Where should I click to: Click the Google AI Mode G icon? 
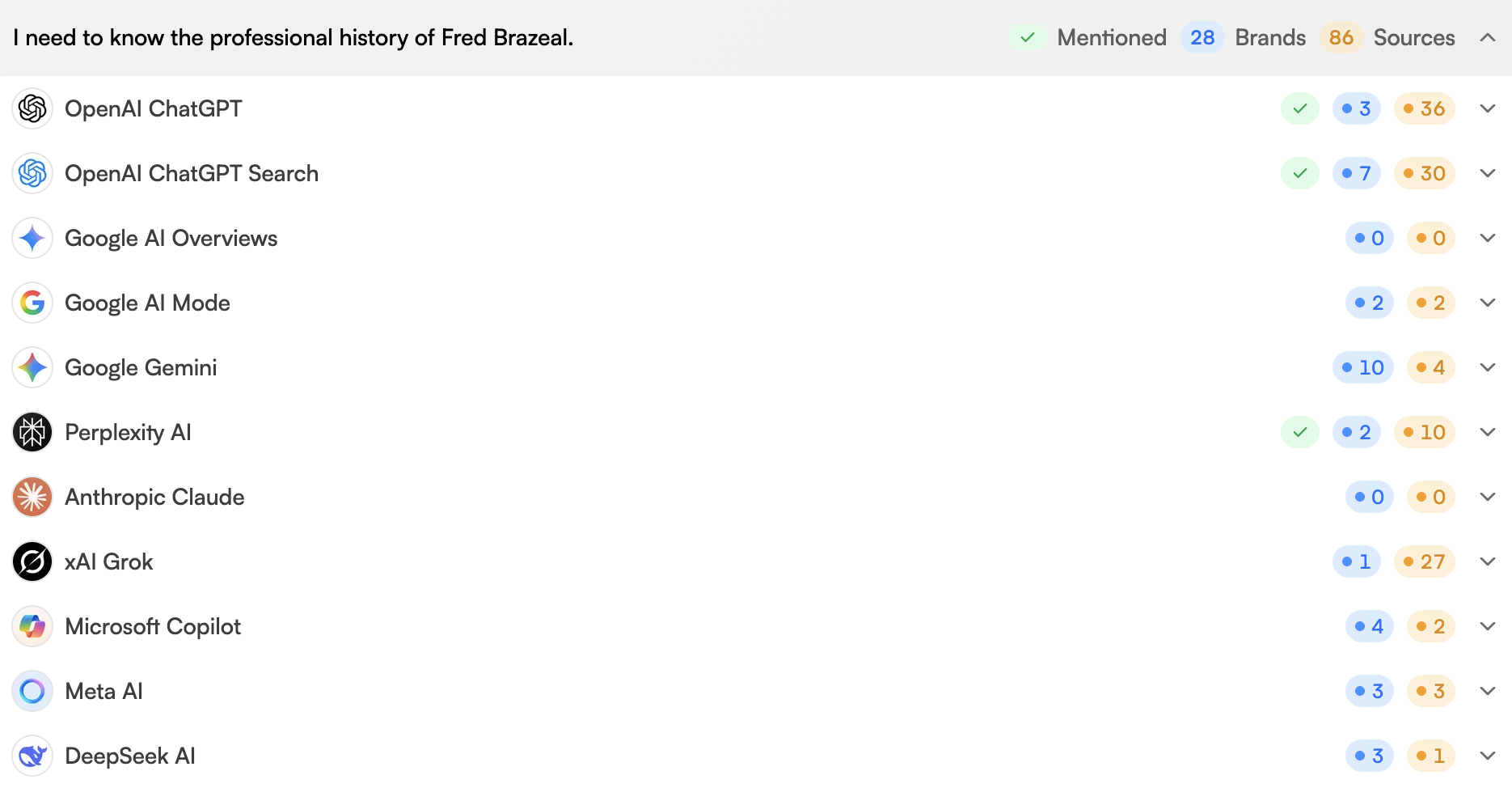coord(32,303)
